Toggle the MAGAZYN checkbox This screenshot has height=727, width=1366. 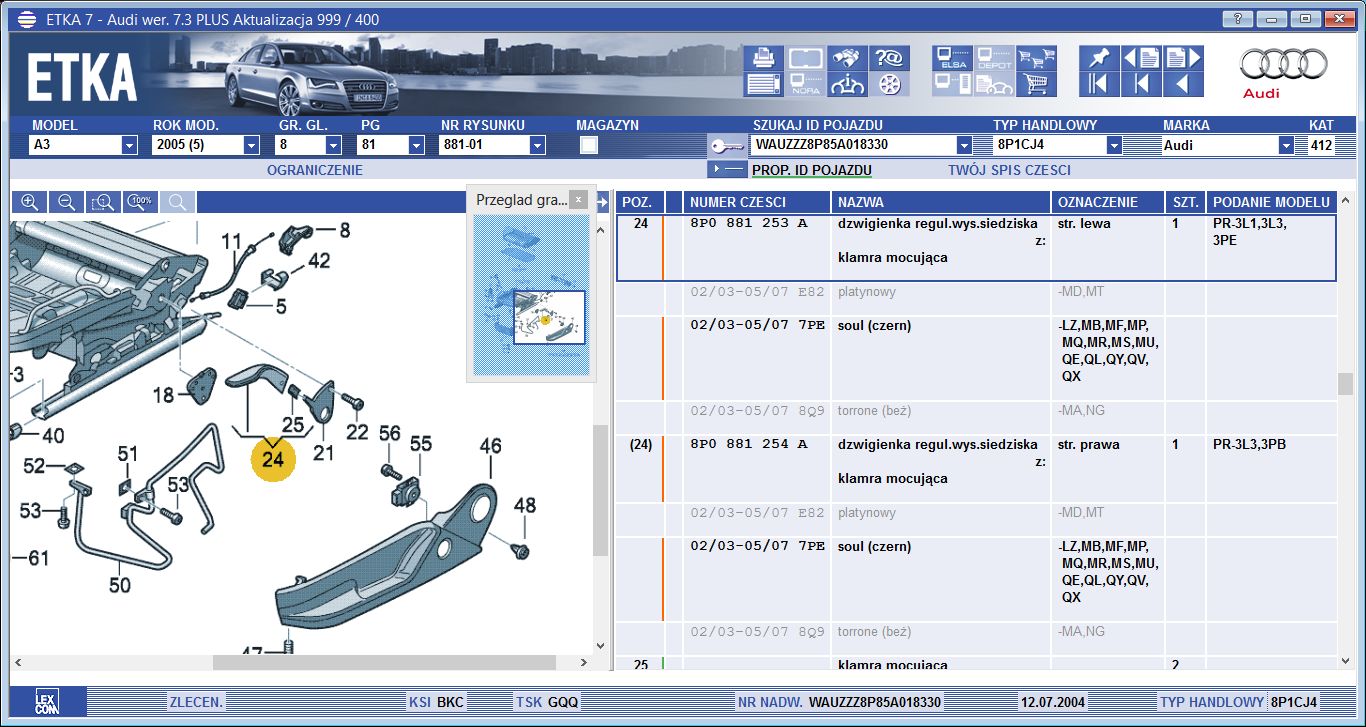590,145
